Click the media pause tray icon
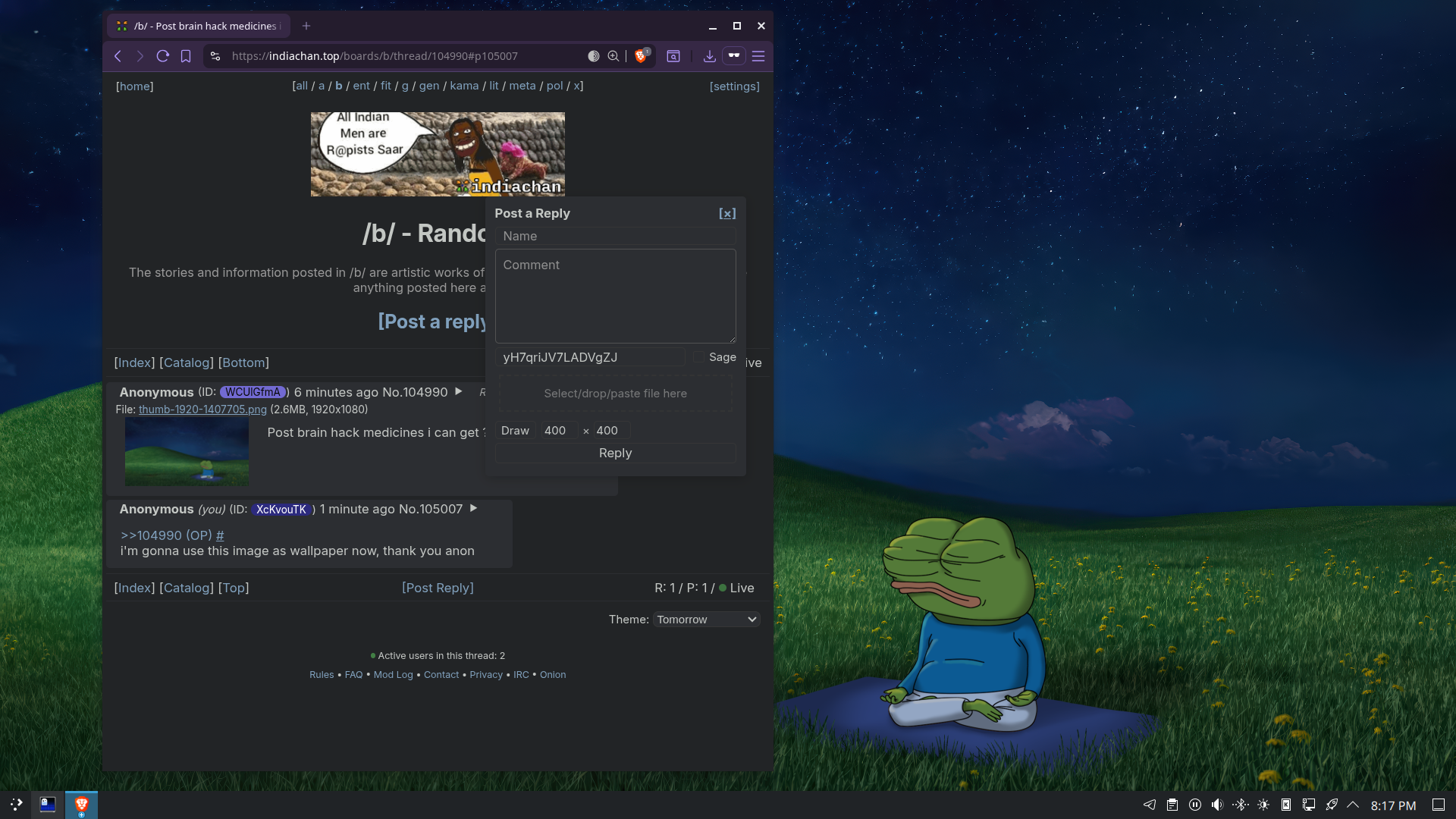Viewport: 1456px width, 819px height. click(x=1195, y=805)
